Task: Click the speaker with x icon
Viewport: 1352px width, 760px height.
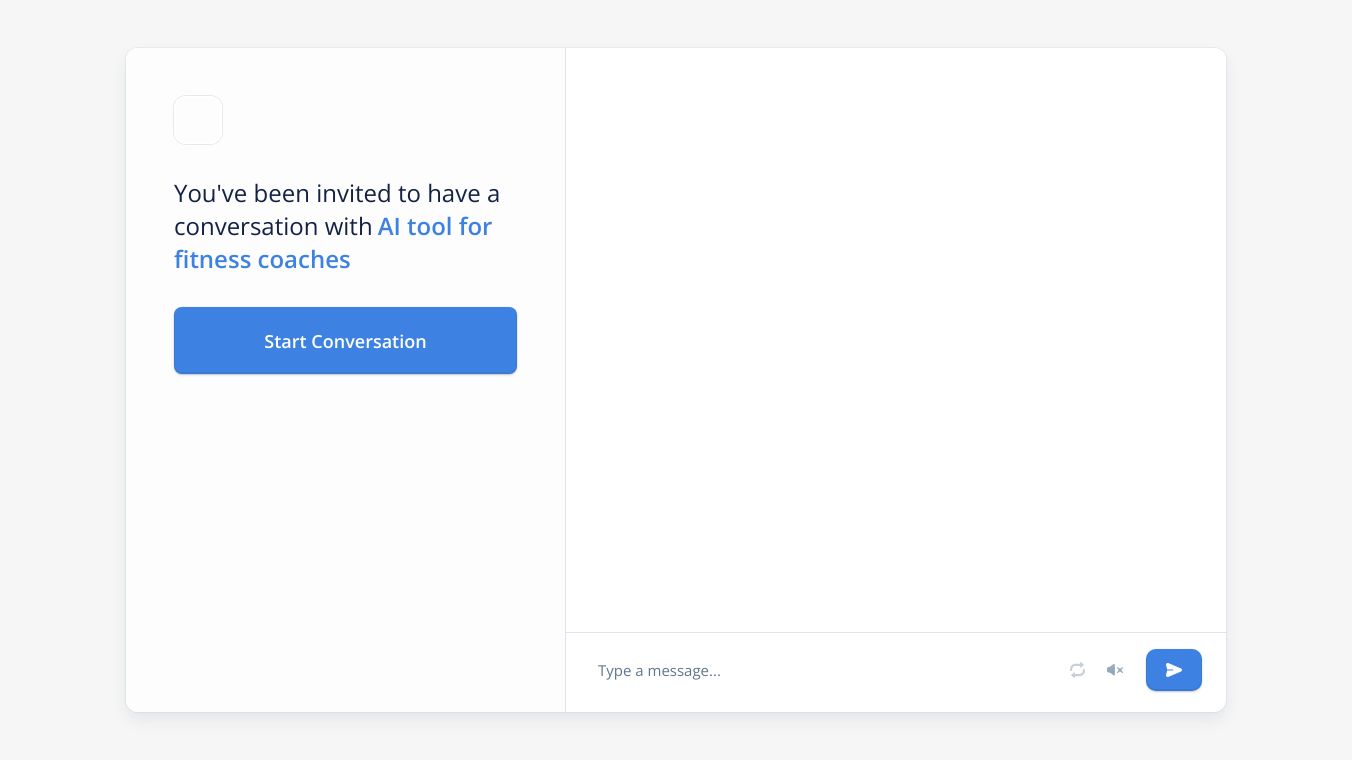Action: [1115, 670]
